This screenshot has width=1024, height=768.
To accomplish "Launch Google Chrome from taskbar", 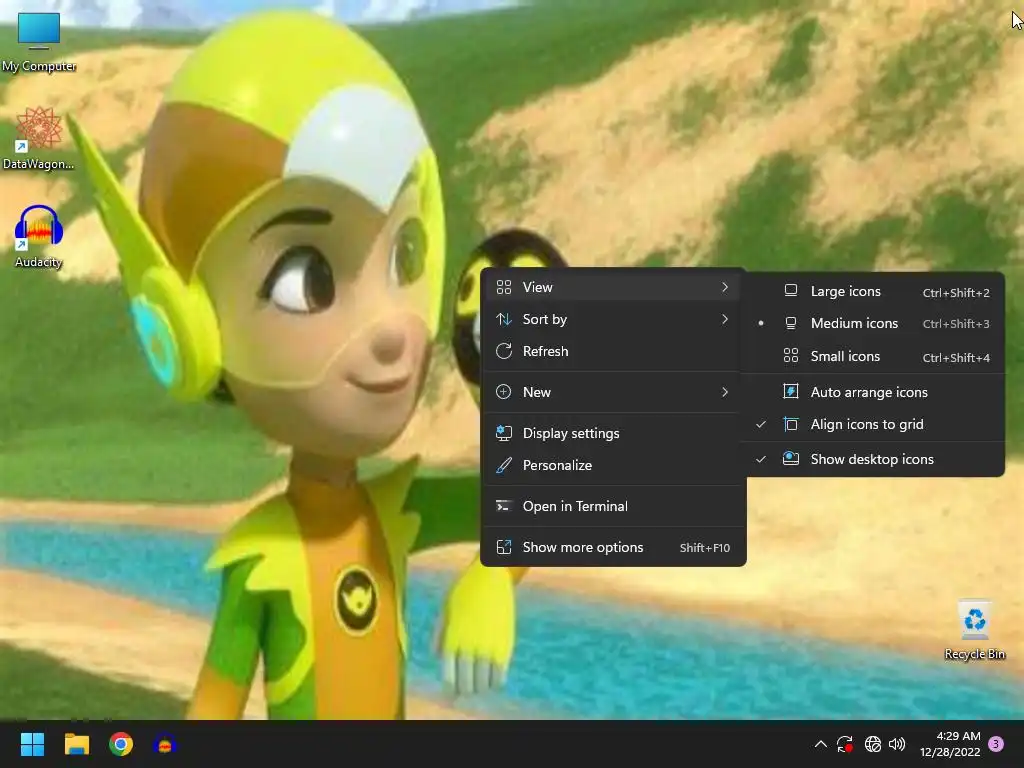I will tap(121, 744).
